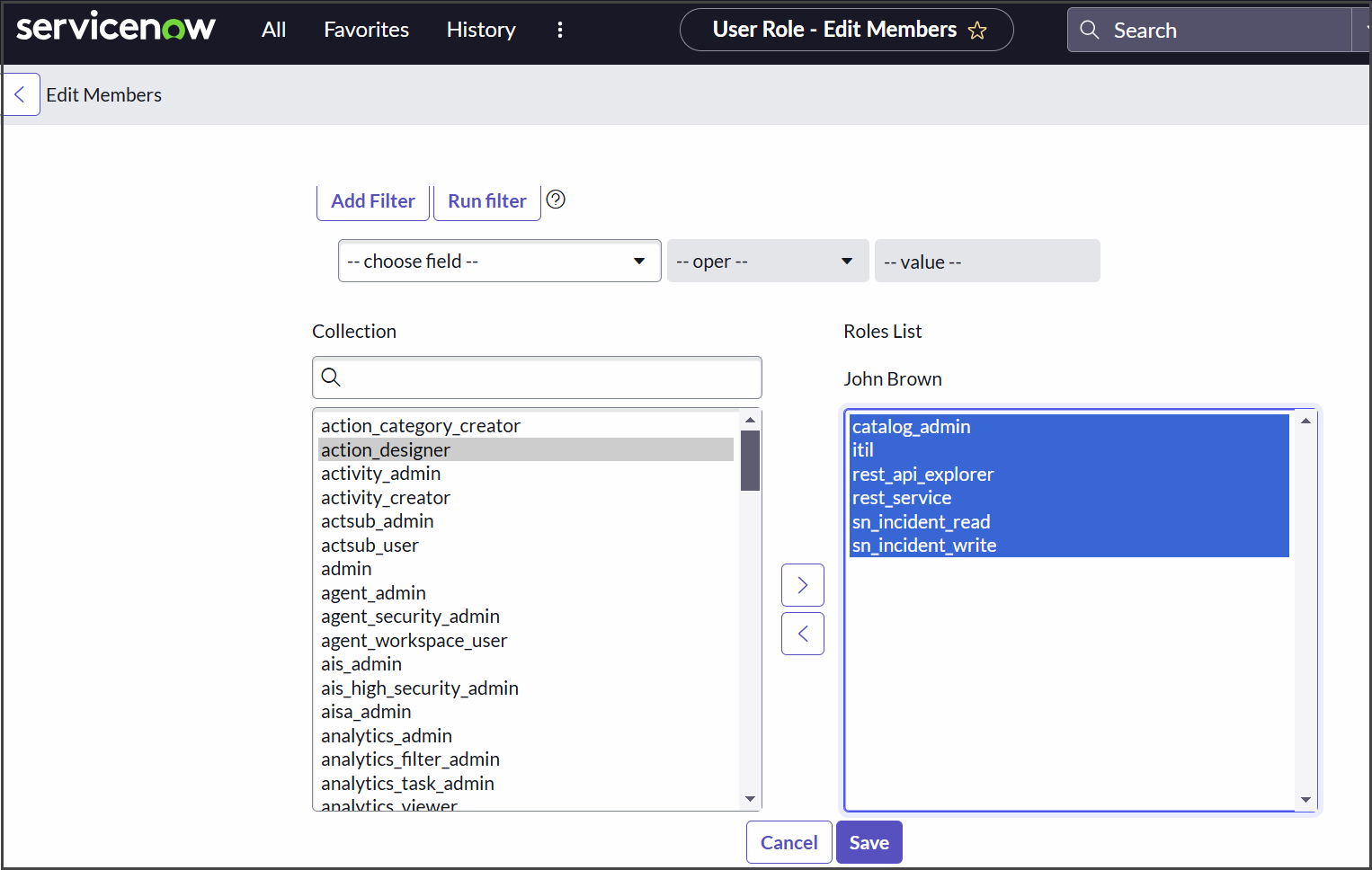Click the filter help question mark icon

coord(556,200)
